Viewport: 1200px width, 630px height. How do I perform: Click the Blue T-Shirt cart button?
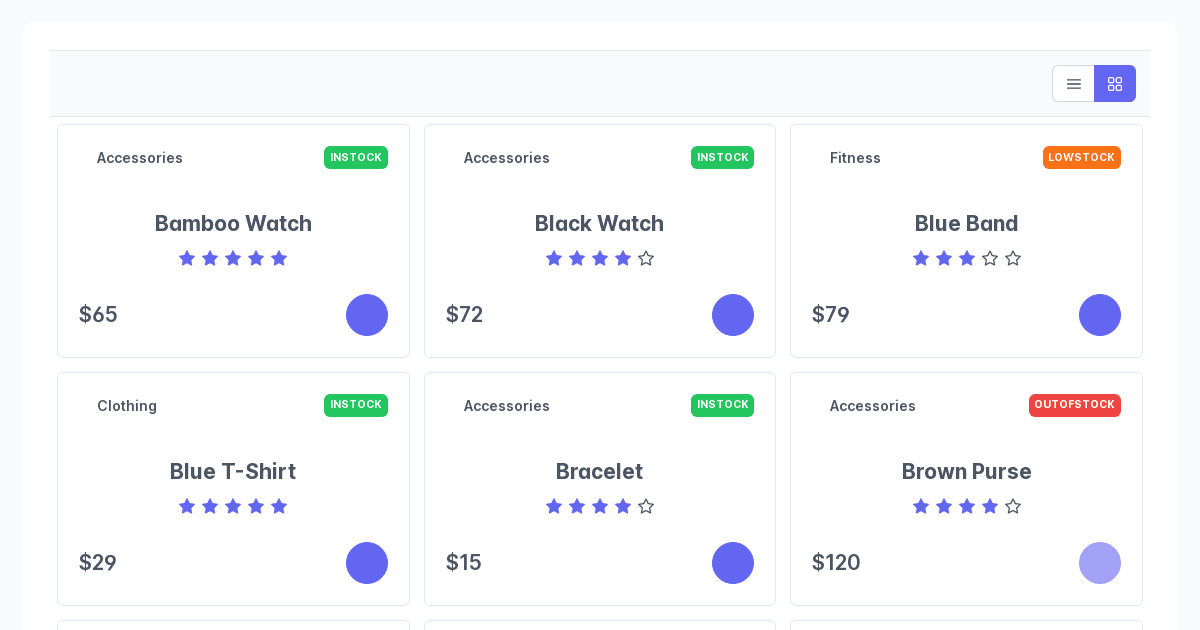367,563
